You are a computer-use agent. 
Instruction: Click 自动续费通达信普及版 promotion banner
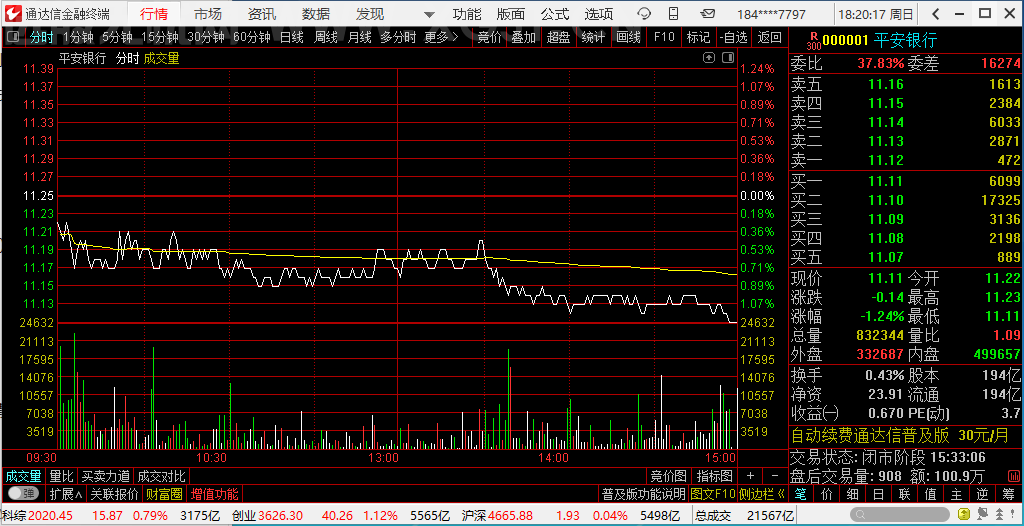[906, 436]
